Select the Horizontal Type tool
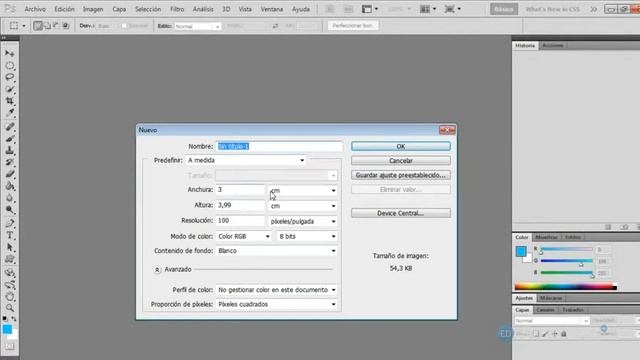This screenshot has width=640, height=360. tap(10, 236)
